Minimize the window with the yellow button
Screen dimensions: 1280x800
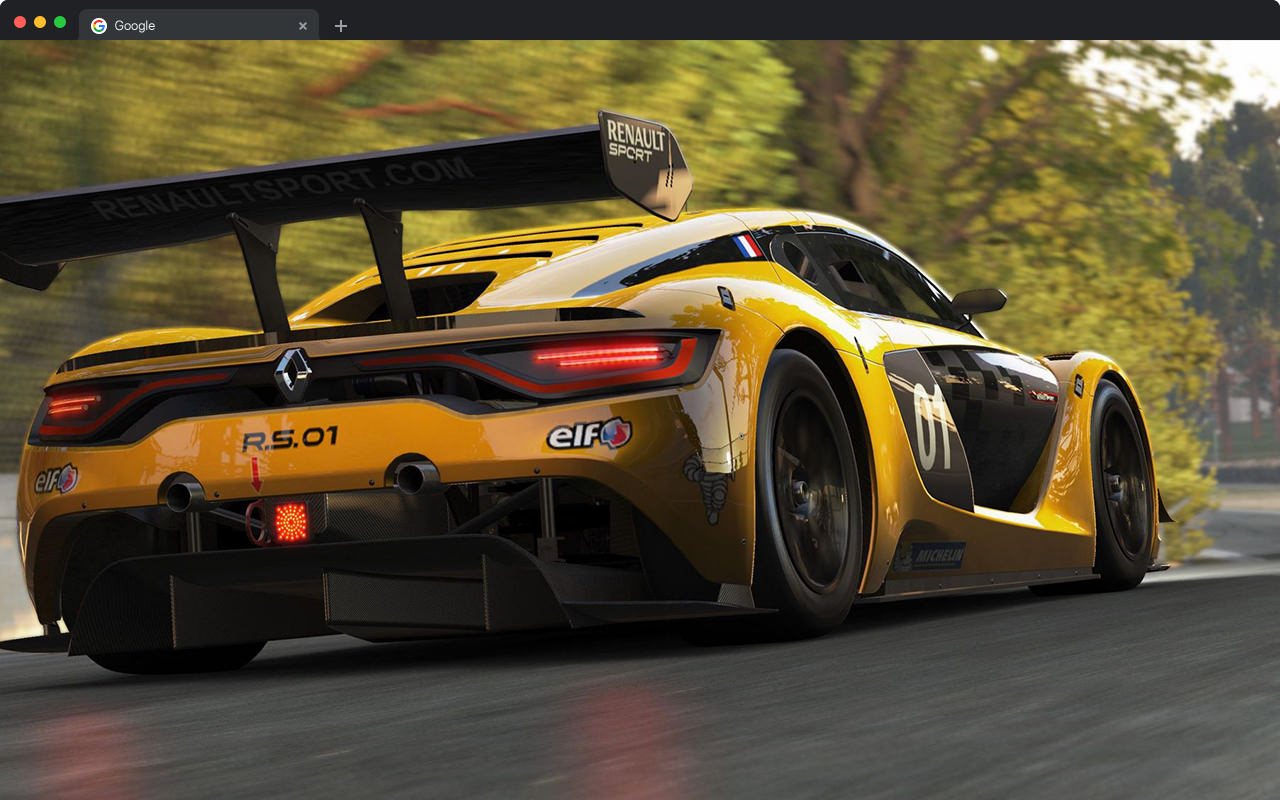pyautogui.click(x=40, y=22)
